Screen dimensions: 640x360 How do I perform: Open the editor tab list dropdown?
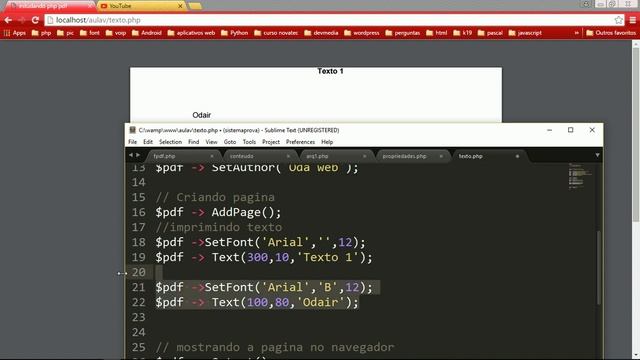coord(597,156)
